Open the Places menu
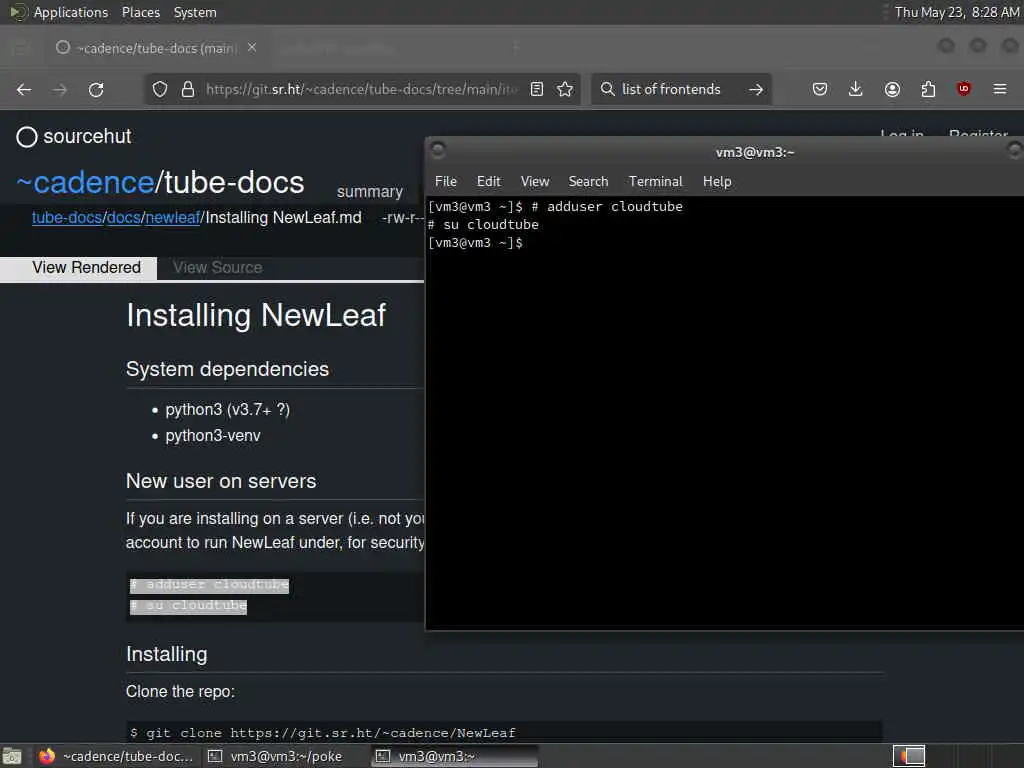The image size is (1024, 768). [x=141, y=12]
